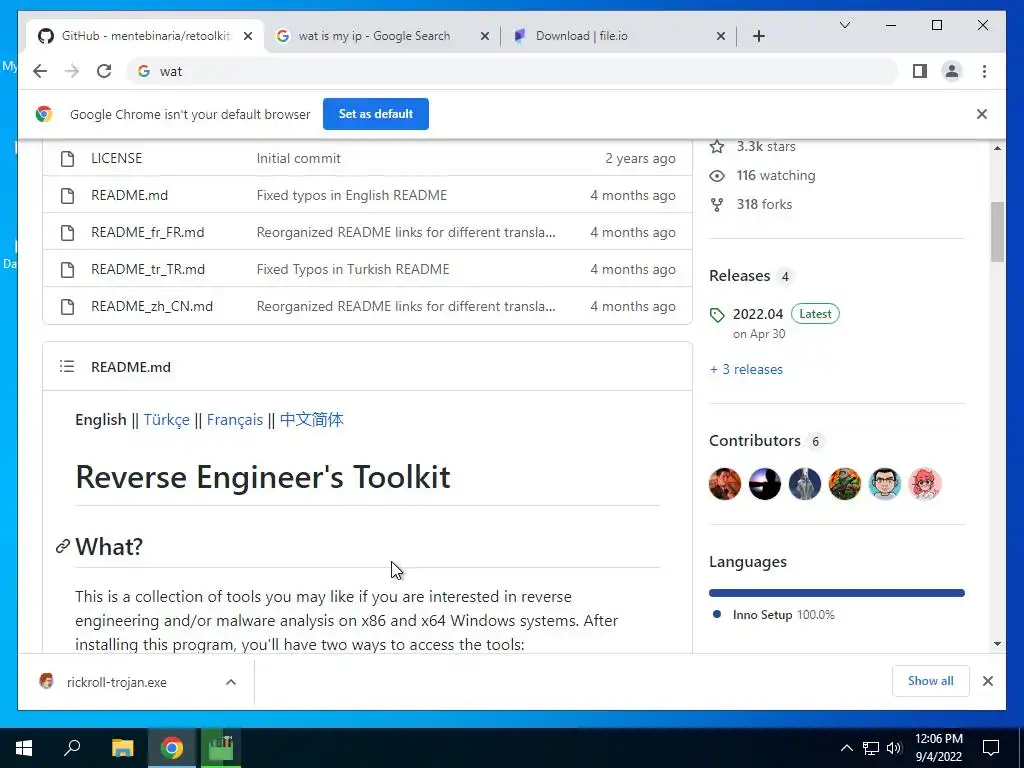Close the downloads bar
1024x768 pixels.
(x=987, y=681)
